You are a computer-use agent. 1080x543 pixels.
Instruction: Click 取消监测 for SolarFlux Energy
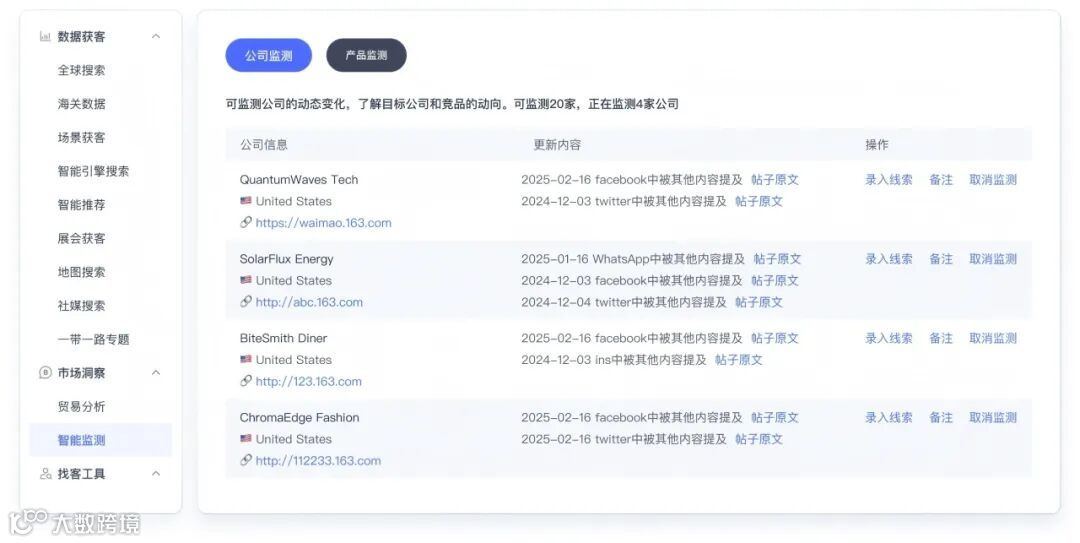(993, 259)
